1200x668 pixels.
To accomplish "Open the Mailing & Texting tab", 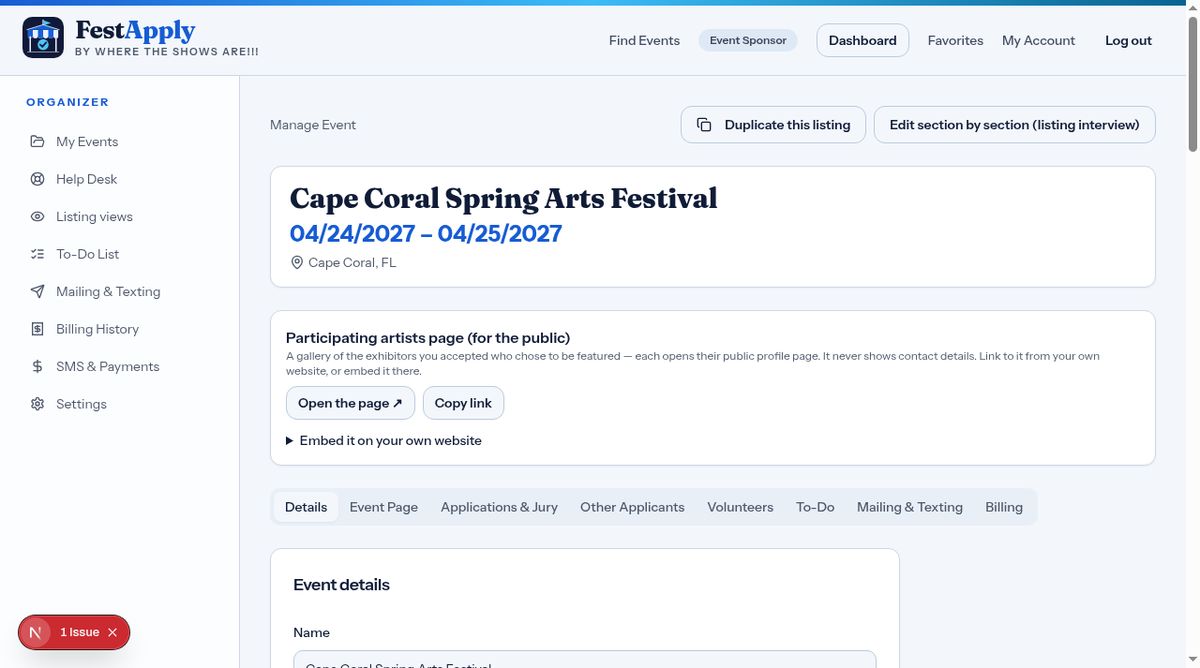I will [x=910, y=507].
